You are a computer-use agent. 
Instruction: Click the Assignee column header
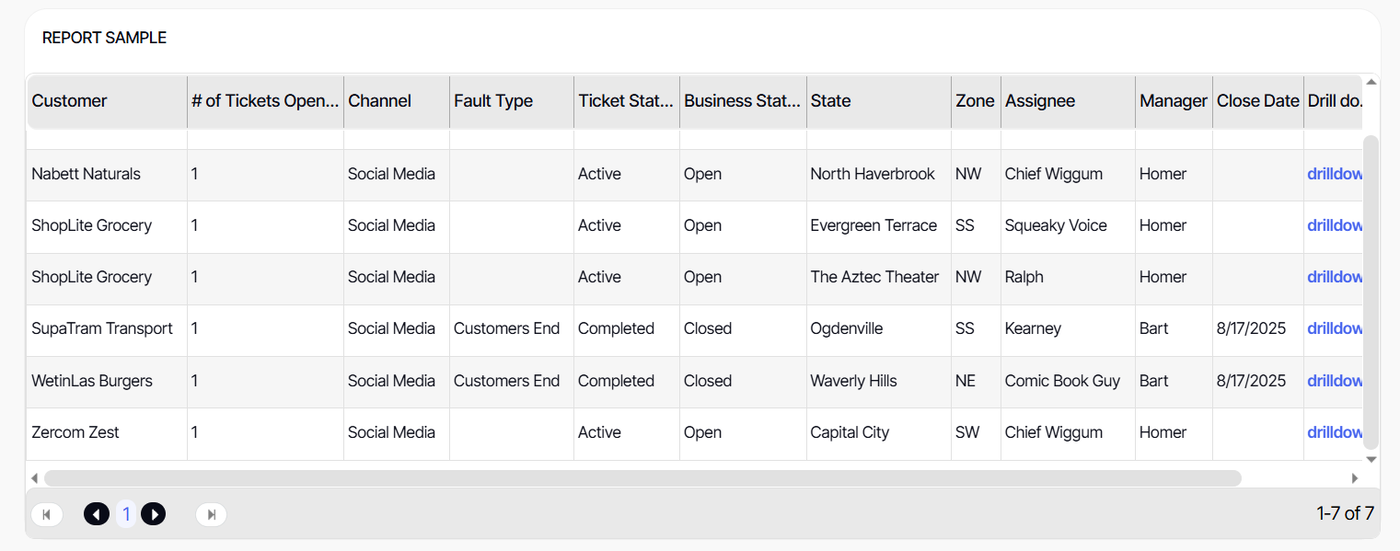pyautogui.click(x=1040, y=101)
